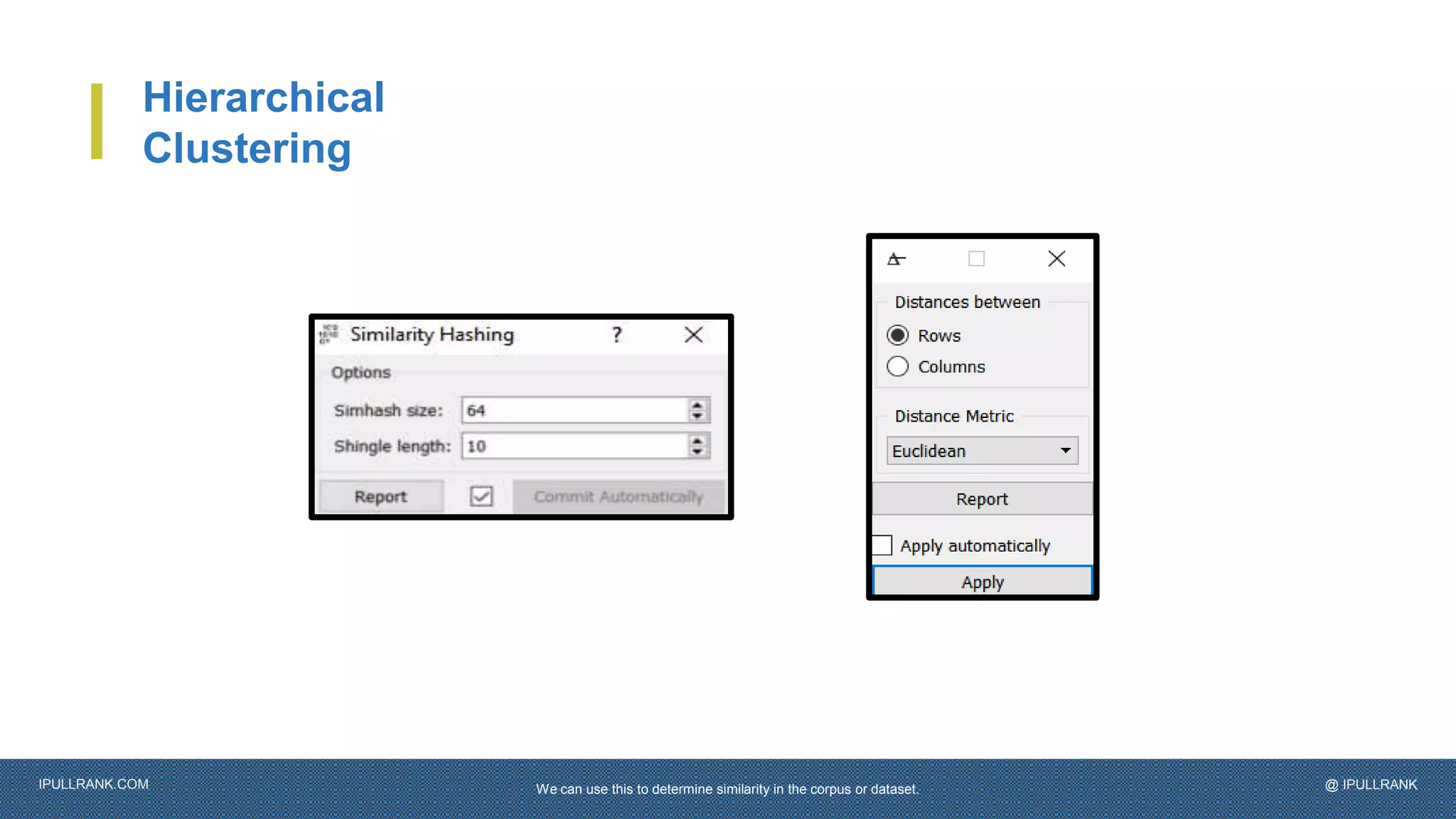Close the Similarity Hashing dialog
The width and height of the screenshot is (1456, 819).
point(694,335)
